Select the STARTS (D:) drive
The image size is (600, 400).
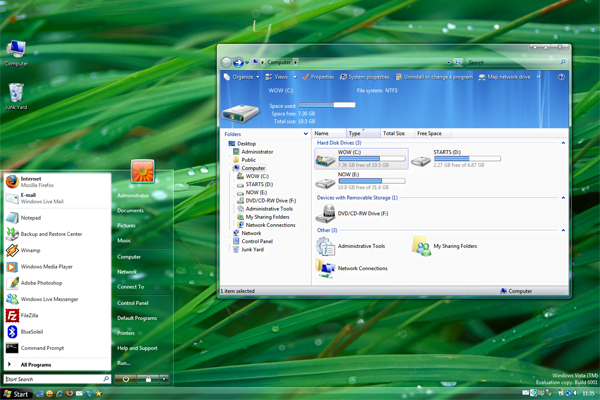456,158
